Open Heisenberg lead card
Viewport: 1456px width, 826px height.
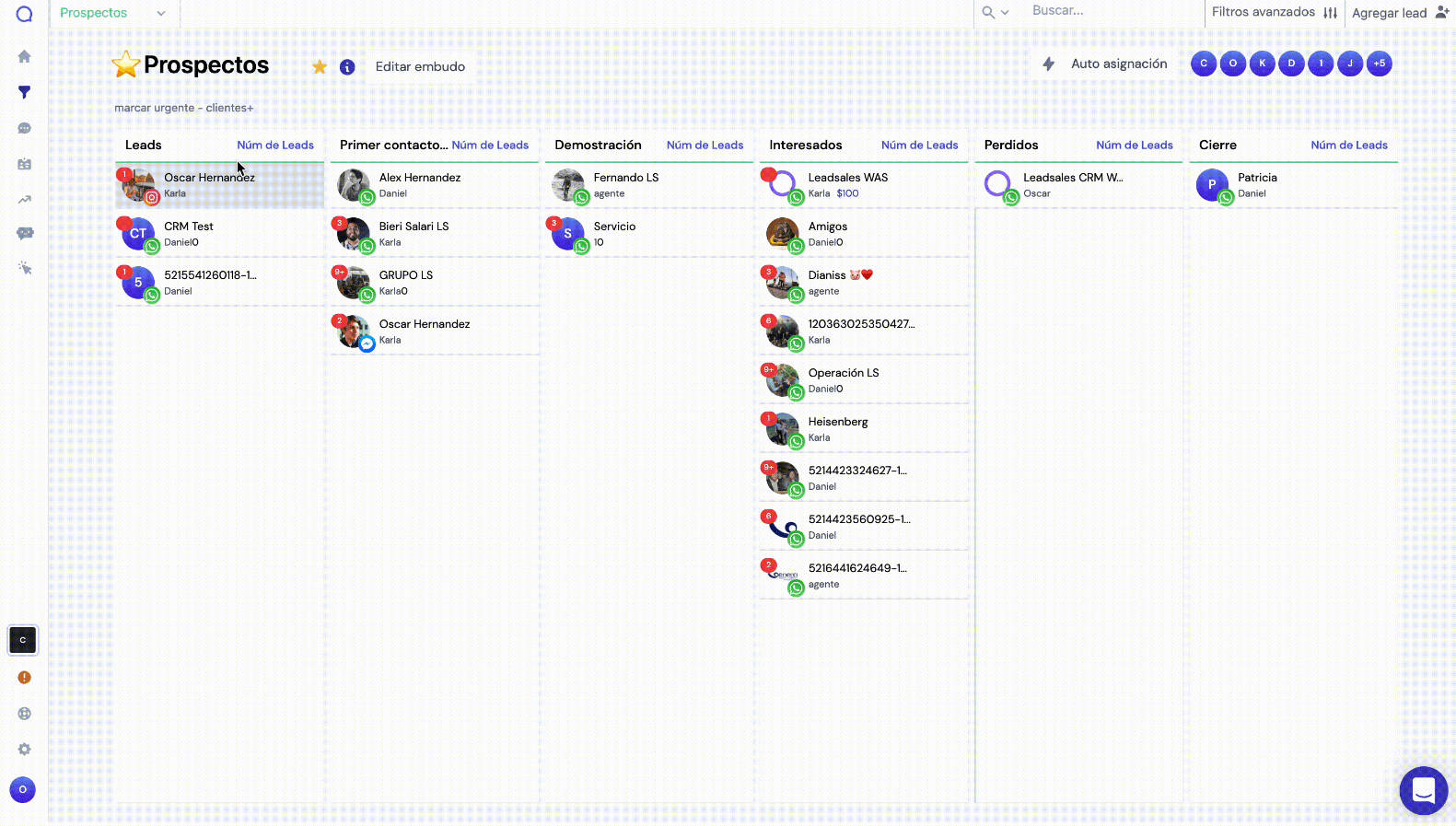(x=864, y=429)
